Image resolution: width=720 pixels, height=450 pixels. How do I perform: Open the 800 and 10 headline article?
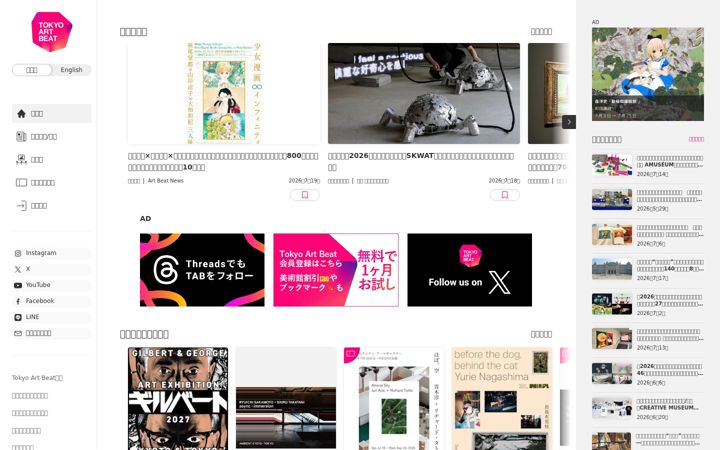coord(223,162)
